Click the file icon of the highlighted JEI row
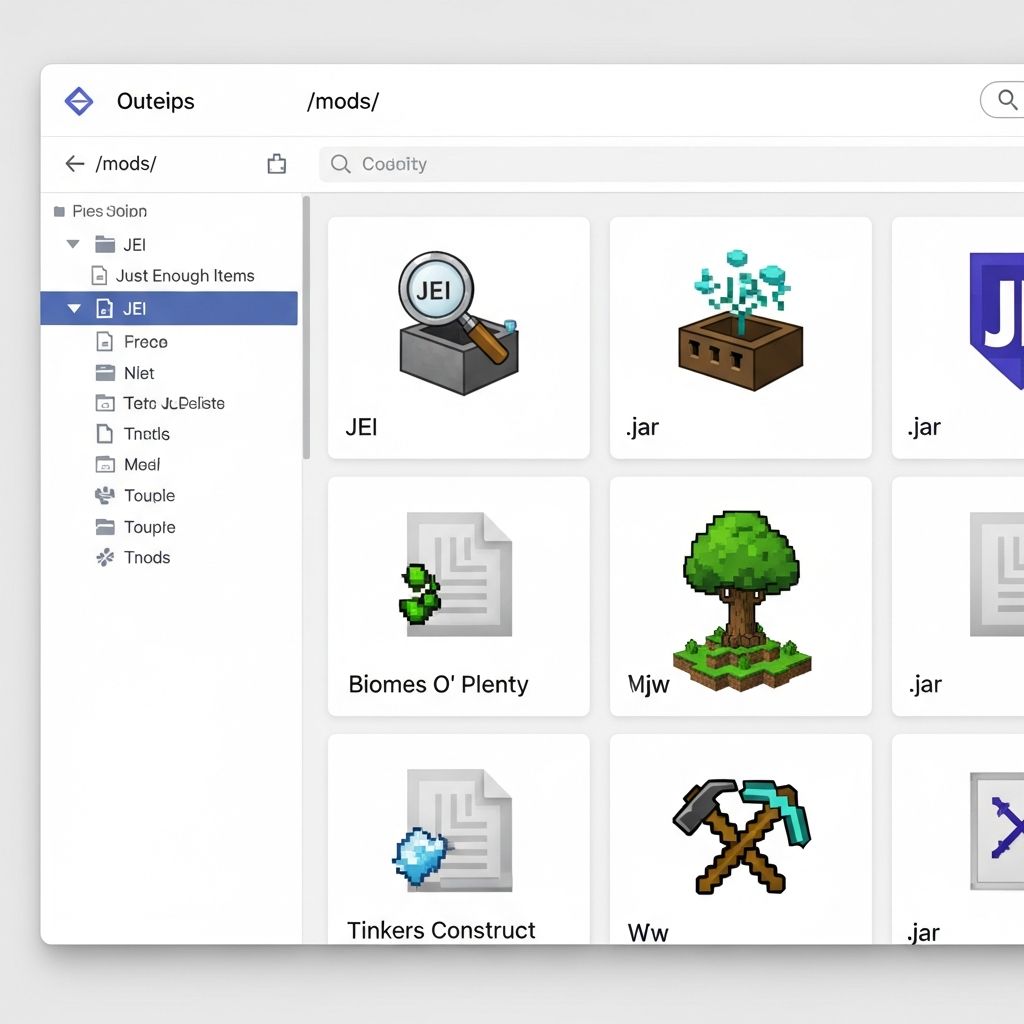The width and height of the screenshot is (1024, 1024). tap(104, 308)
